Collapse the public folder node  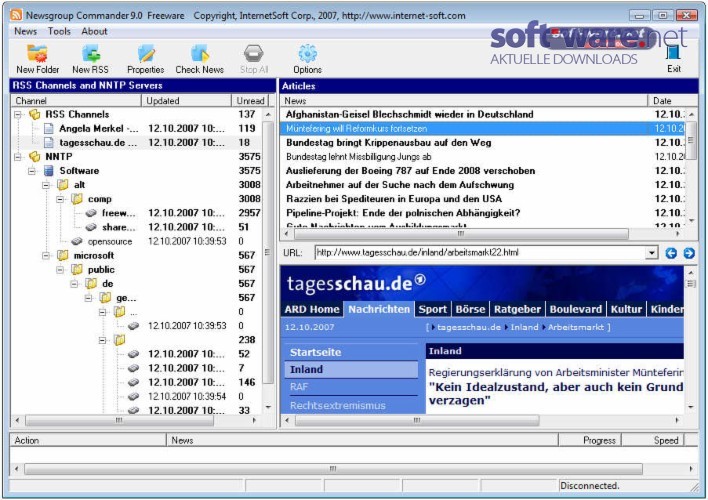coord(60,270)
